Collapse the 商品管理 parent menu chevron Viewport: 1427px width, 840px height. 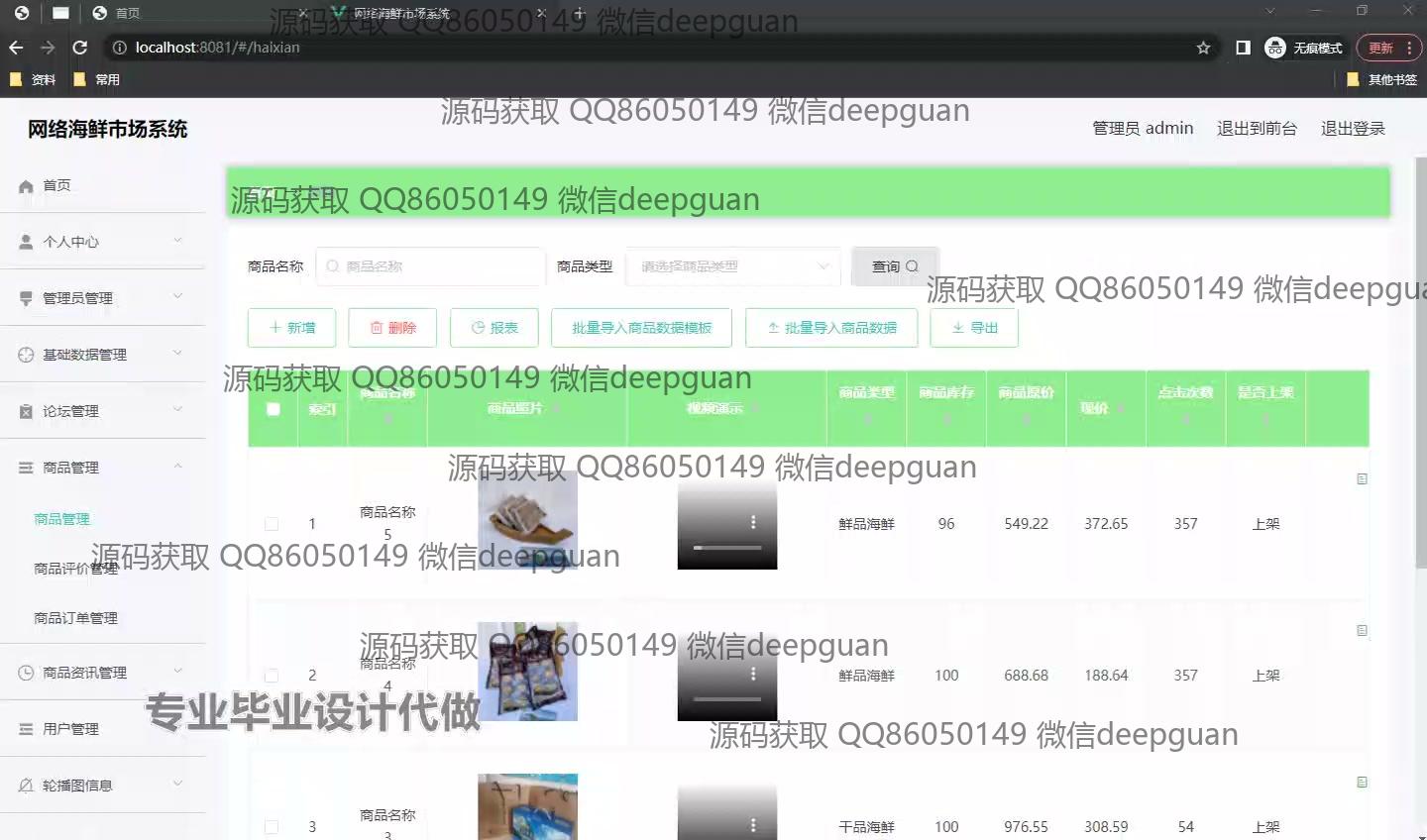pyautogui.click(x=177, y=466)
